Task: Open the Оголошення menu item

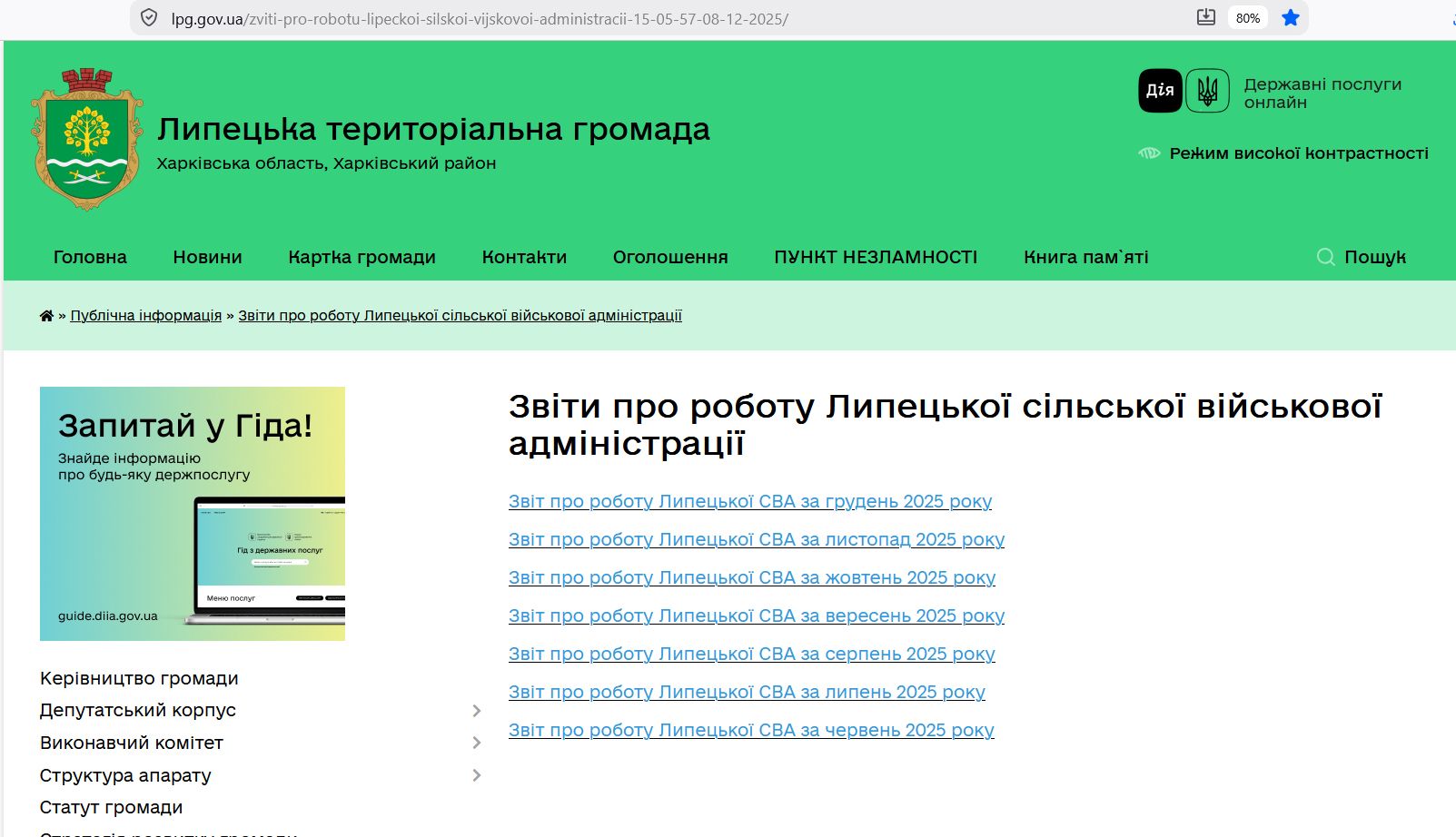Action: (670, 257)
